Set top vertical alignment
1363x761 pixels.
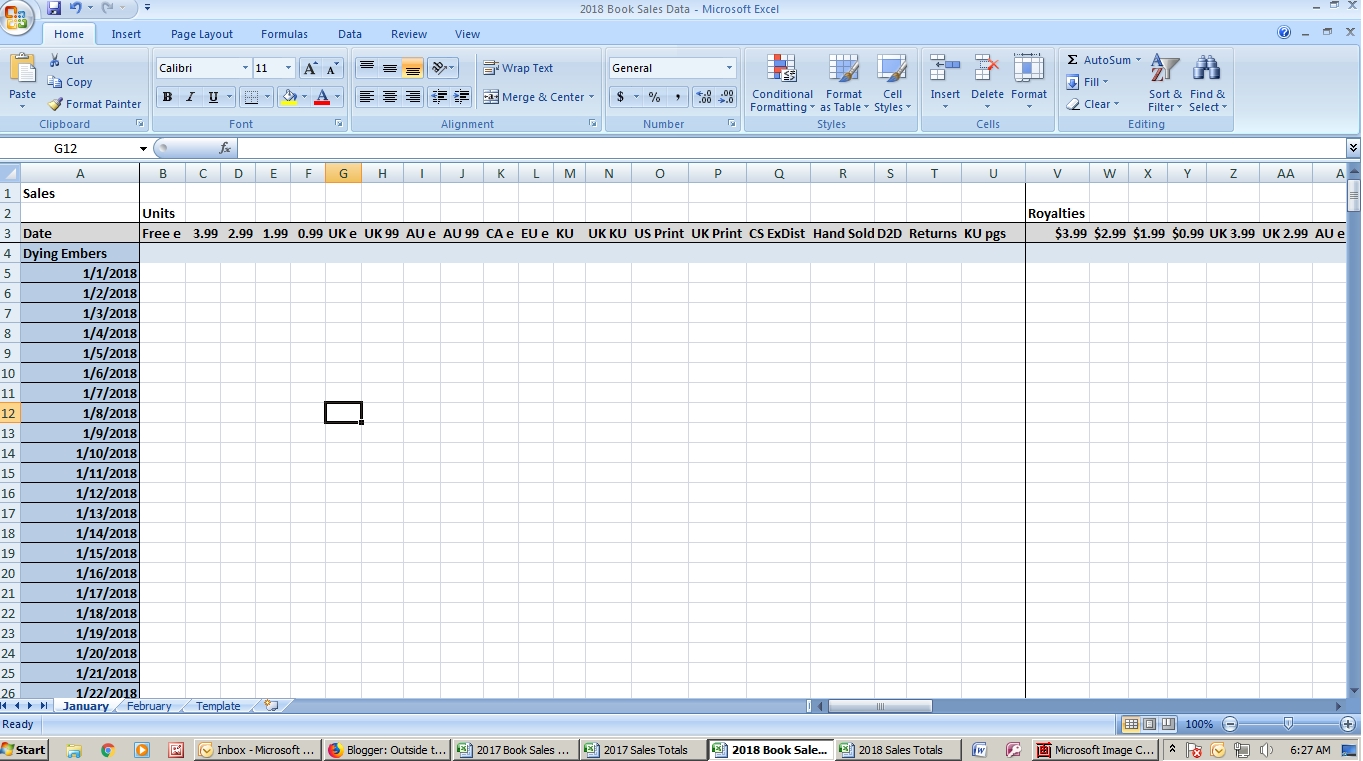tap(367, 68)
